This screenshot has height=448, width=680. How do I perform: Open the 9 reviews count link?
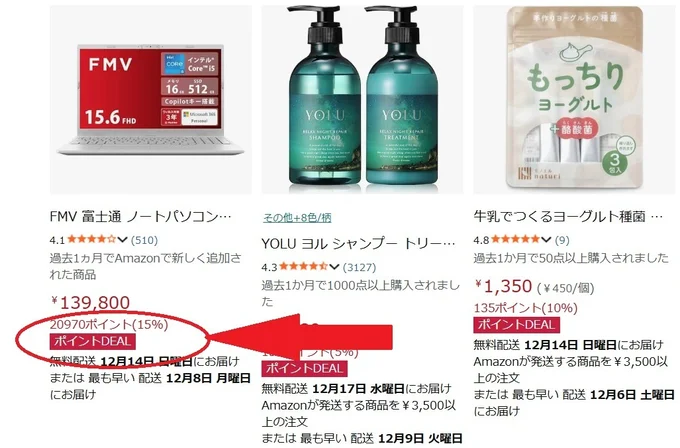(562, 240)
